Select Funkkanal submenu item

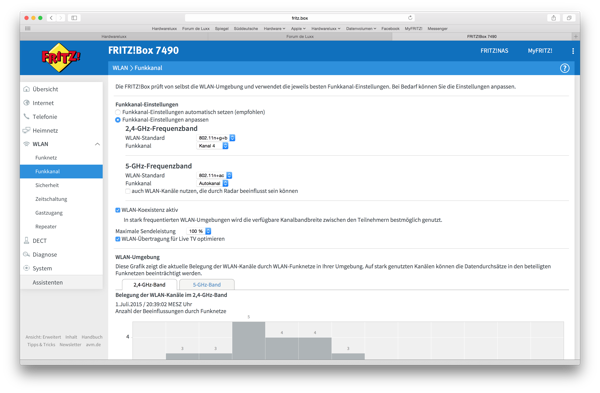[x=62, y=171]
